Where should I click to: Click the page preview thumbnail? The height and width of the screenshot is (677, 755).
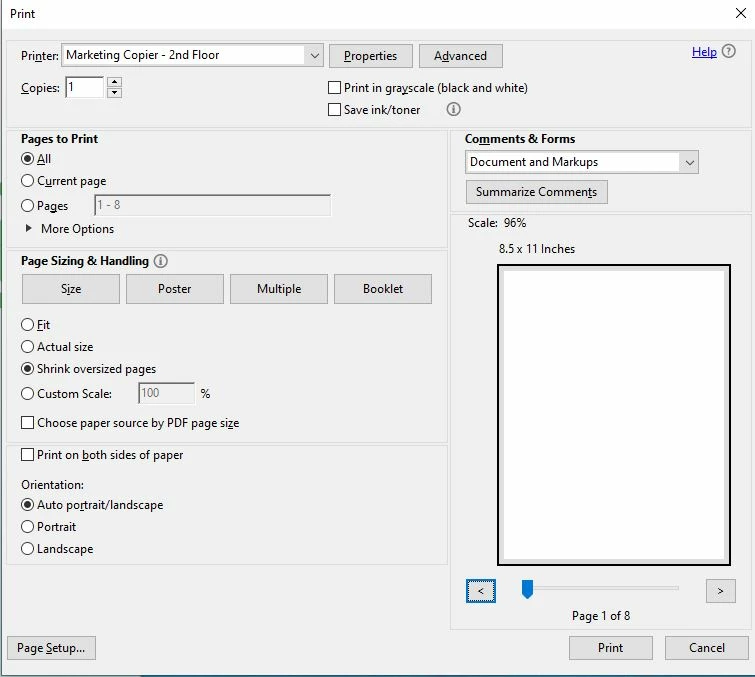(x=614, y=415)
